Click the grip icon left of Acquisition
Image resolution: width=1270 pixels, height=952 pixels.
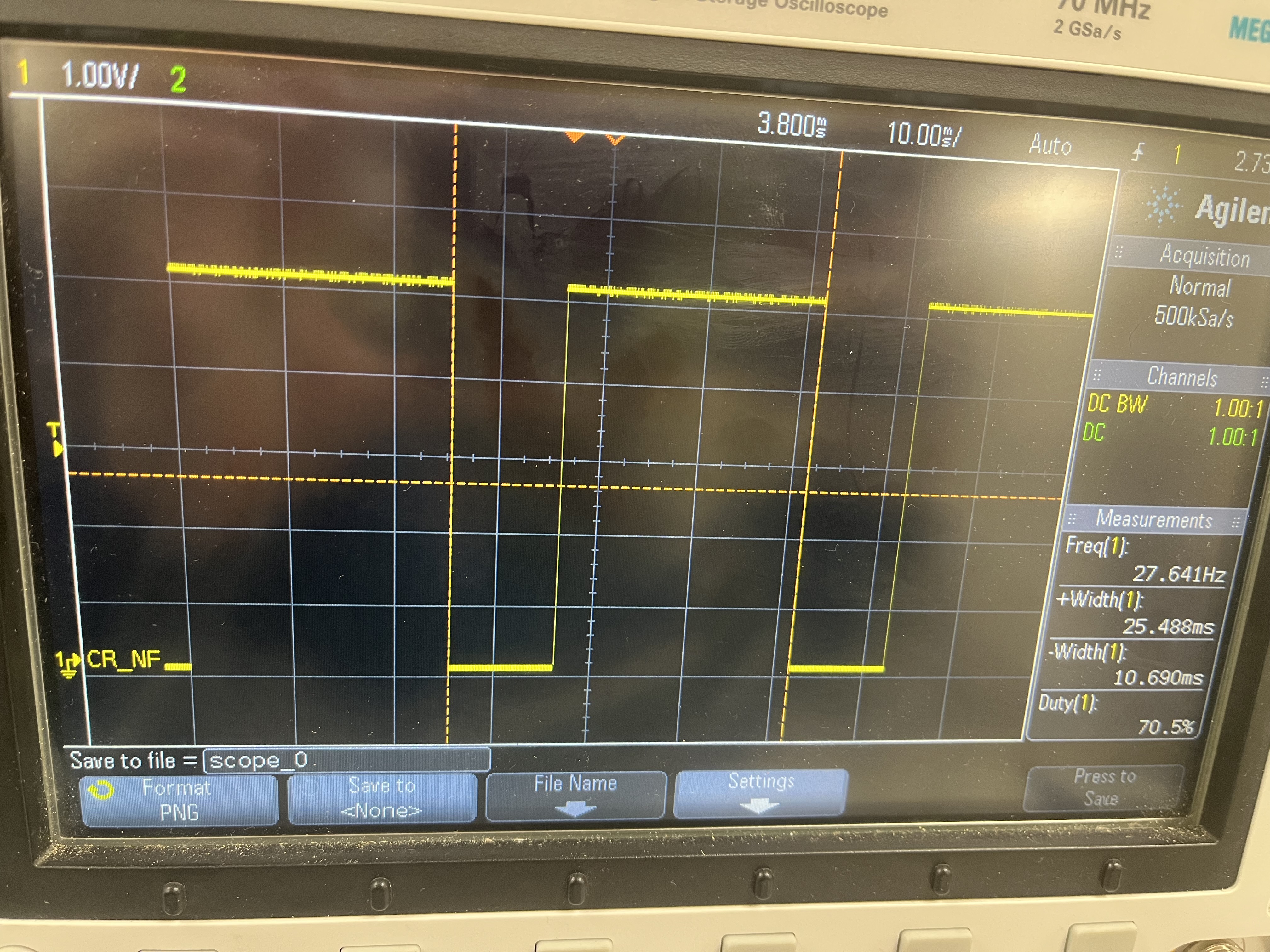(x=1118, y=251)
